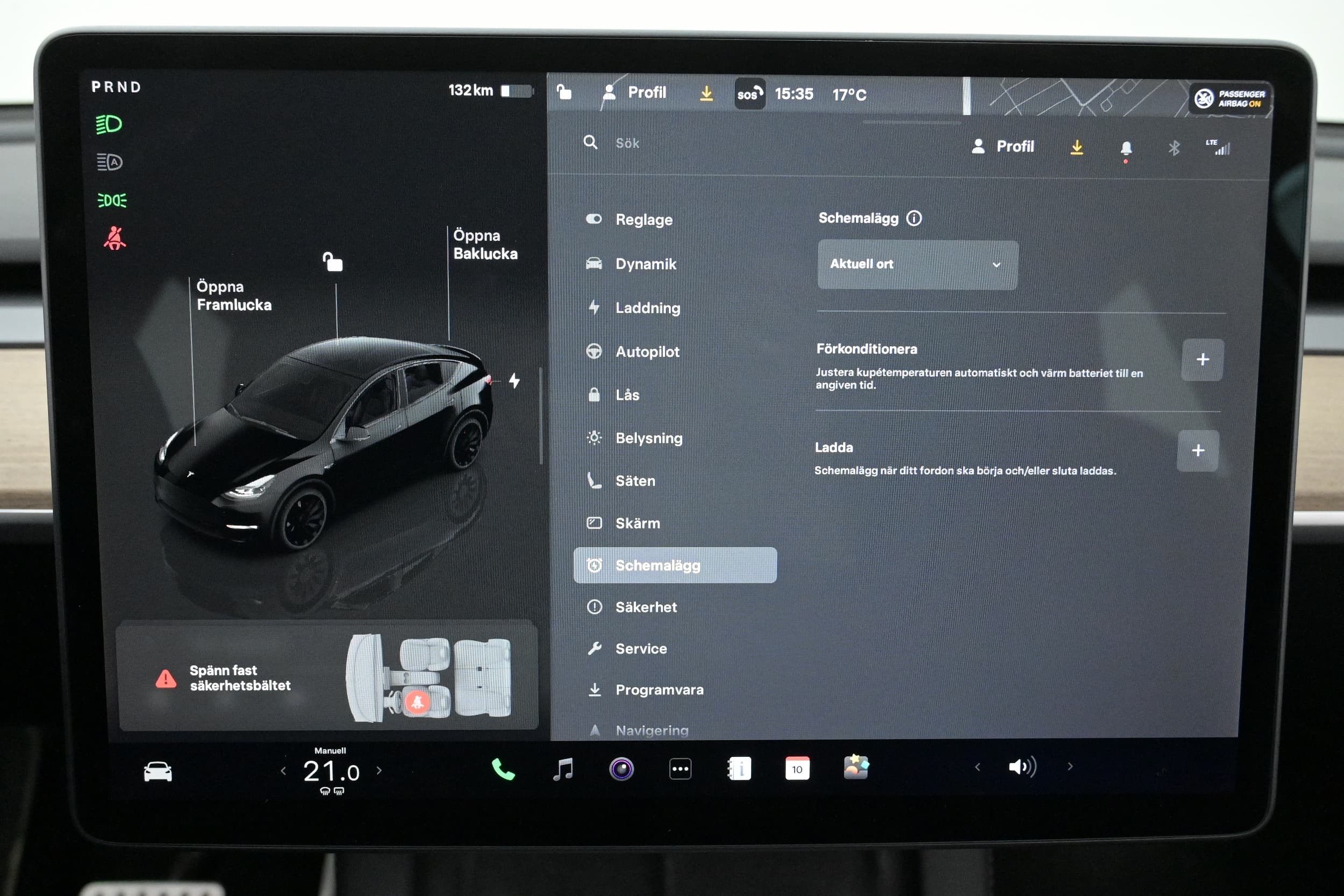Click the Sök search field
1344x896 pixels.
click(627, 144)
